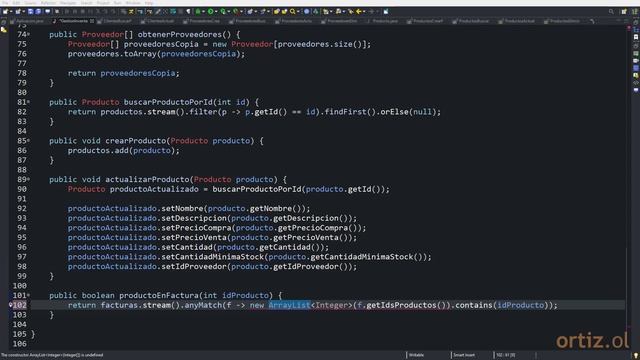The height and width of the screenshot is (360, 640).
Task: Open the Help menu
Action: click(x=149, y=3)
